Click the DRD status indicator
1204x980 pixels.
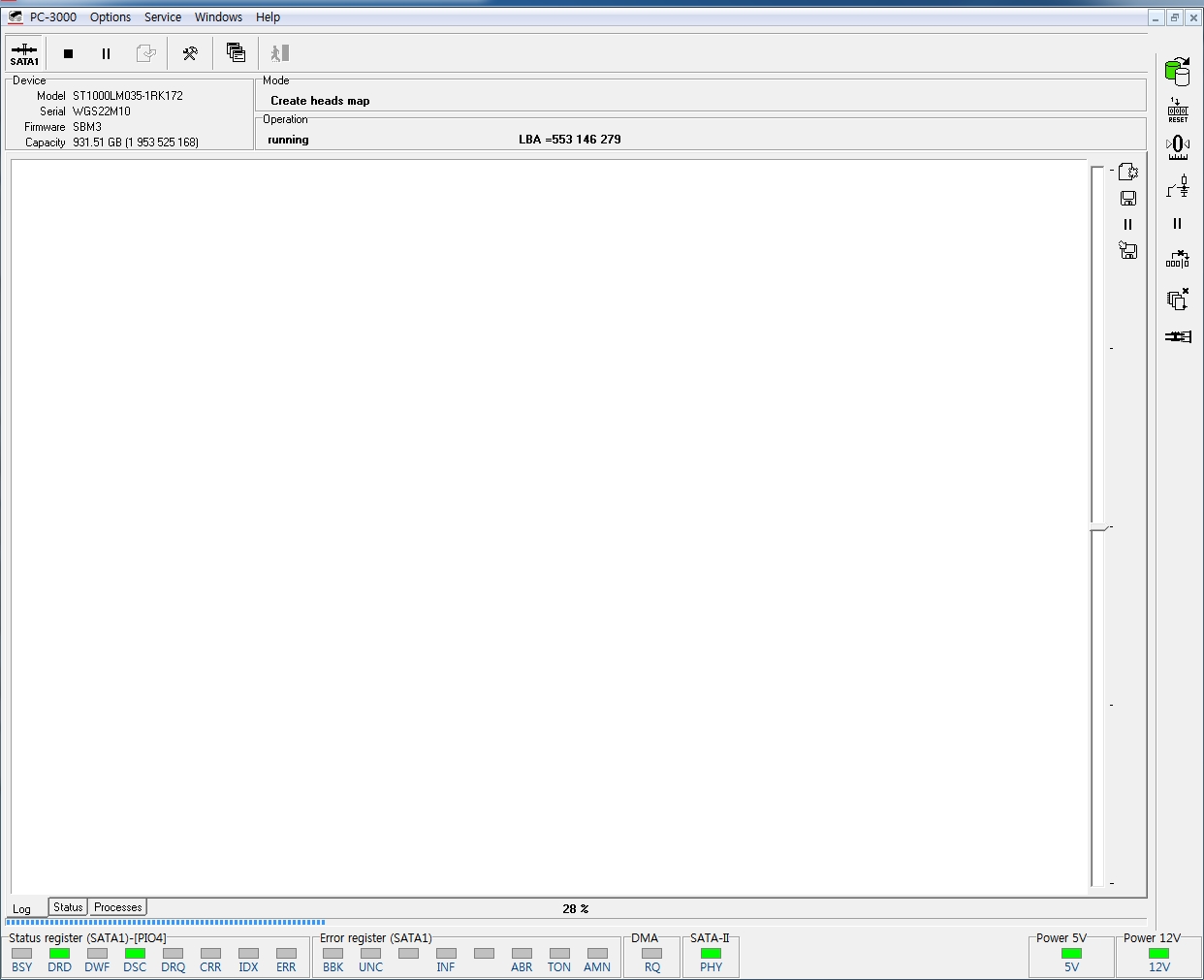tap(59, 954)
